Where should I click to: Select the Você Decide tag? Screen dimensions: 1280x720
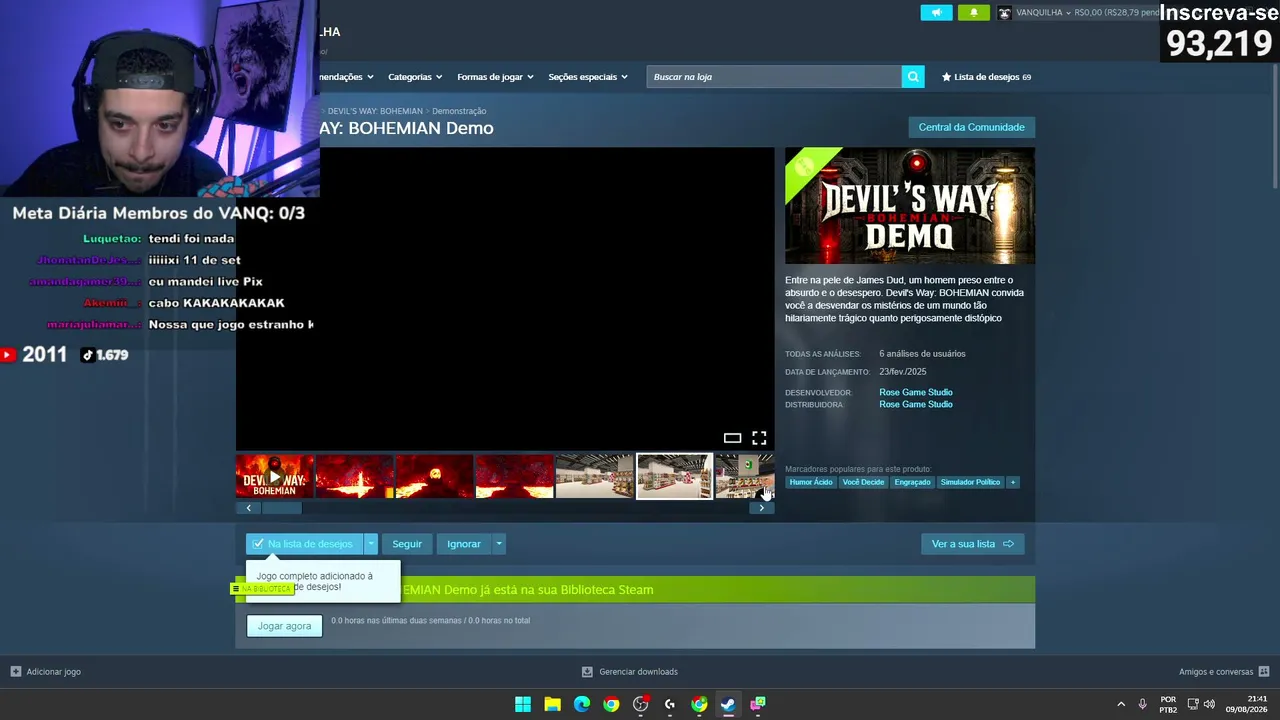pos(863,482)
